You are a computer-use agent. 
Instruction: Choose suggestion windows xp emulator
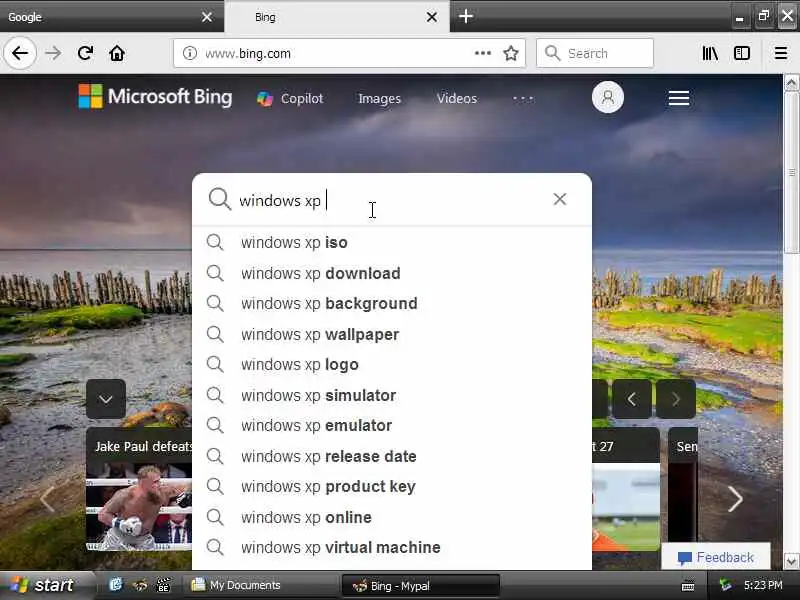[x=392, y=425]
